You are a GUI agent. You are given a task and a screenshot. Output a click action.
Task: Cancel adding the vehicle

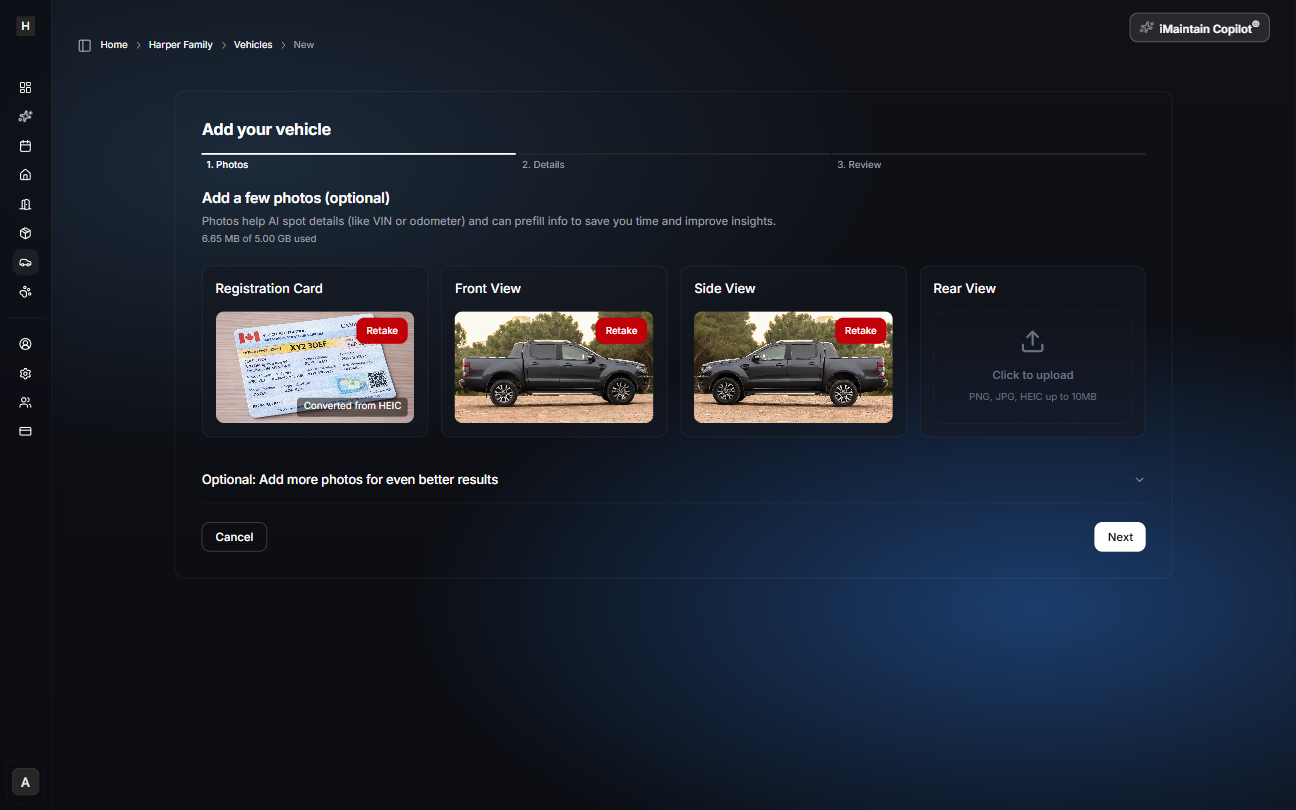click(234, 536)
